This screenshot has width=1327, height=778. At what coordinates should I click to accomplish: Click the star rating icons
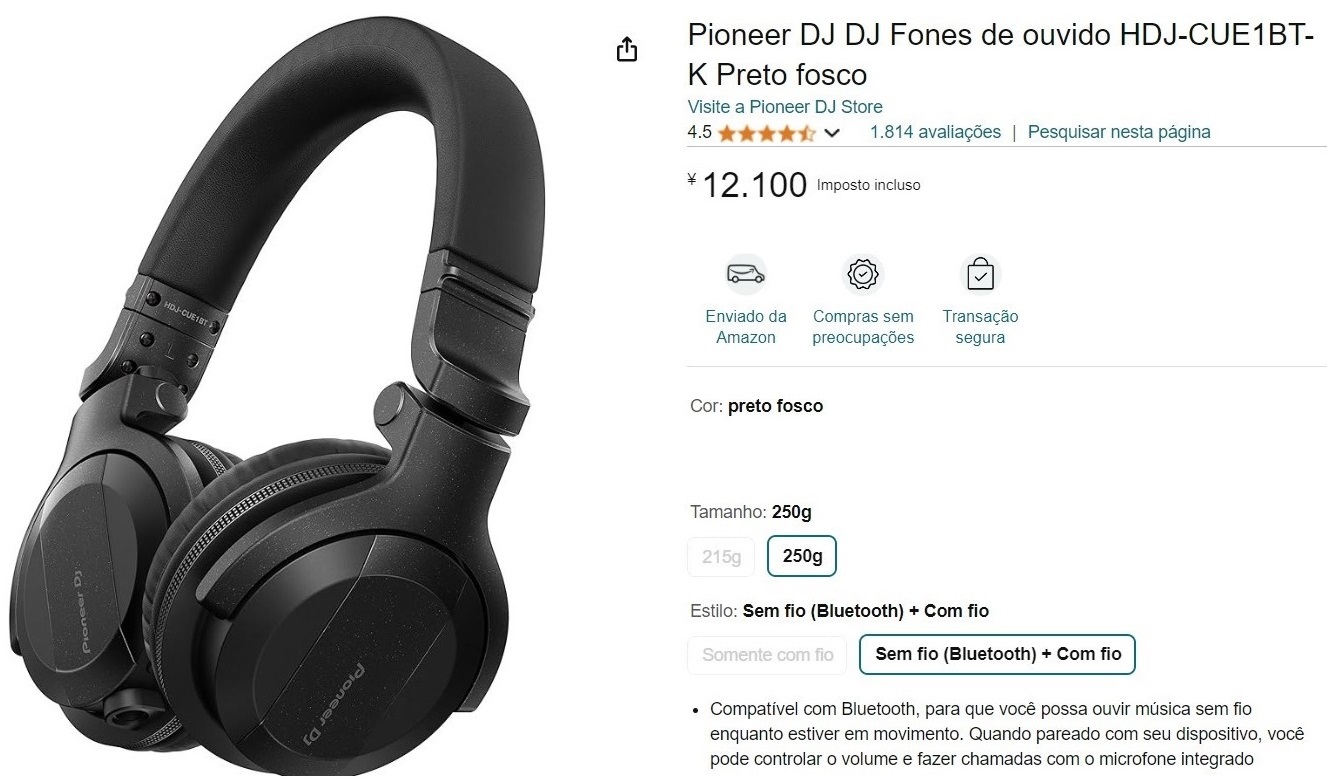[x=767, y=133]
